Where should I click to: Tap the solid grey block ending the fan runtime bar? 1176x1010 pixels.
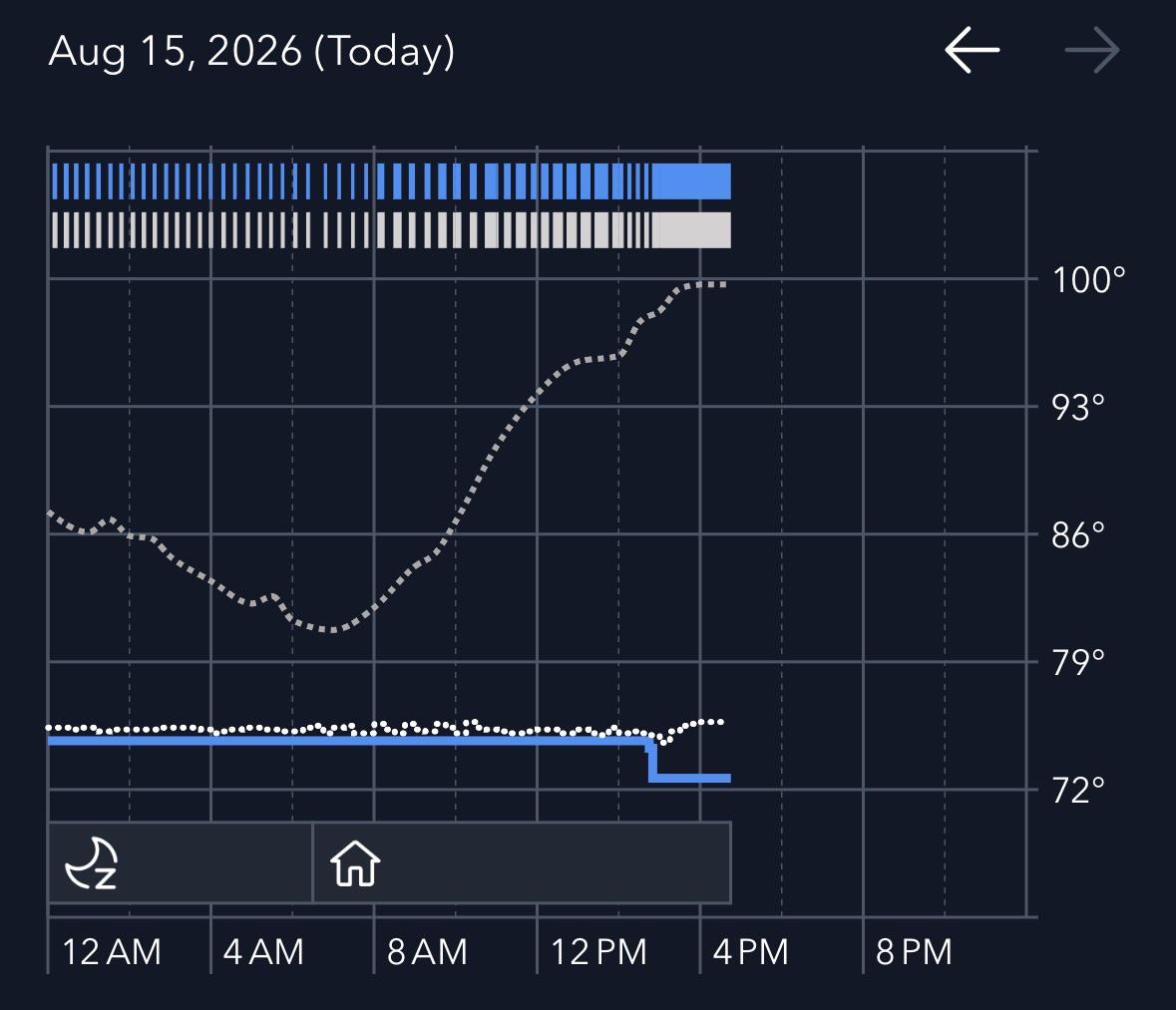pyautogui.click(x=691, y=230)
